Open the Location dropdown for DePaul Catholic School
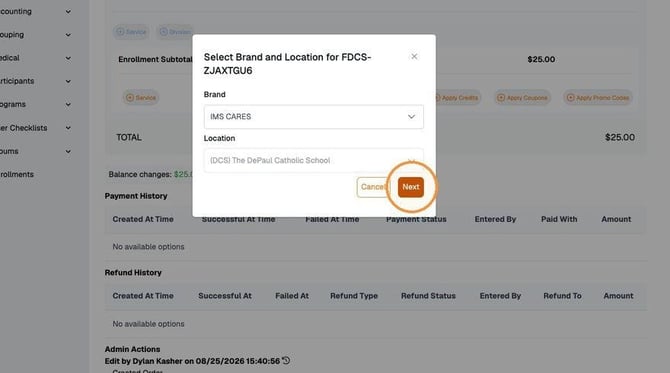The image size is (670, 373). pyautogui.click(x=314, y=161)
